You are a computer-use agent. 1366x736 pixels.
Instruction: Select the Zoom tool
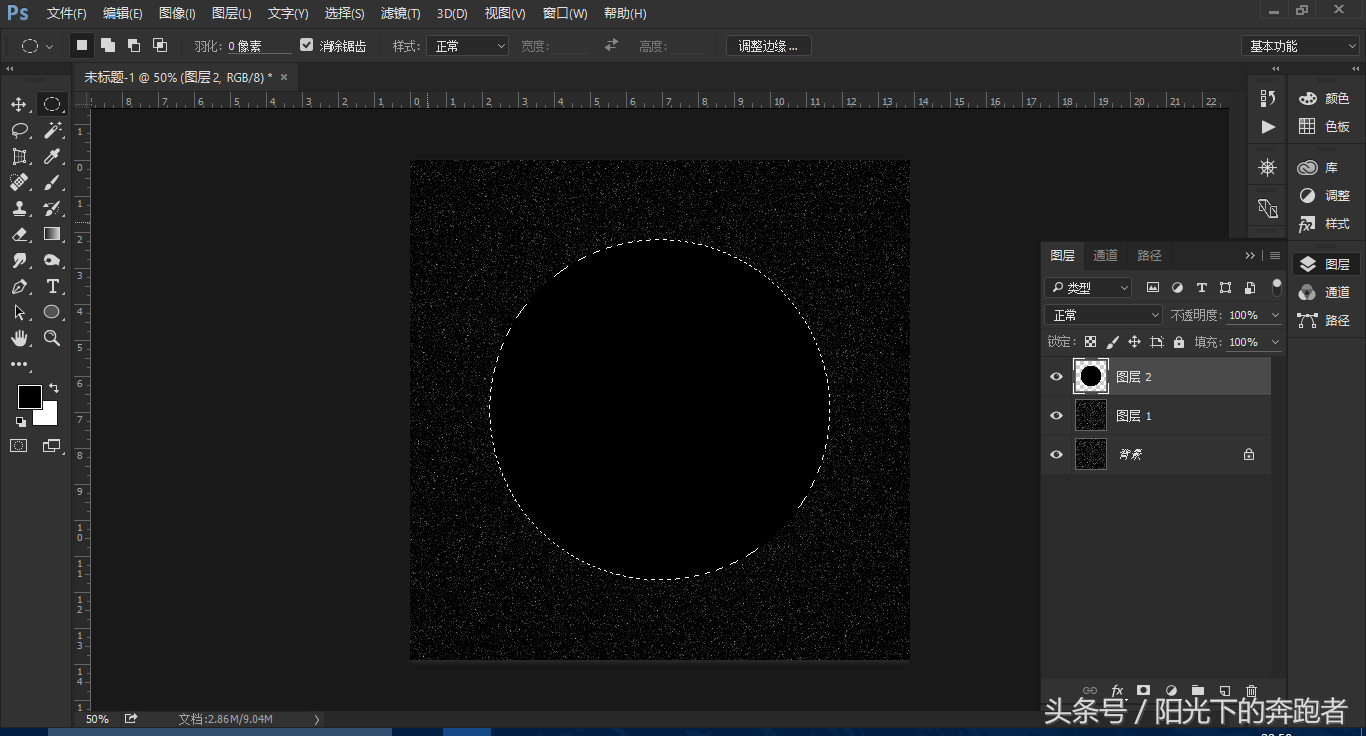click(52, 338)
